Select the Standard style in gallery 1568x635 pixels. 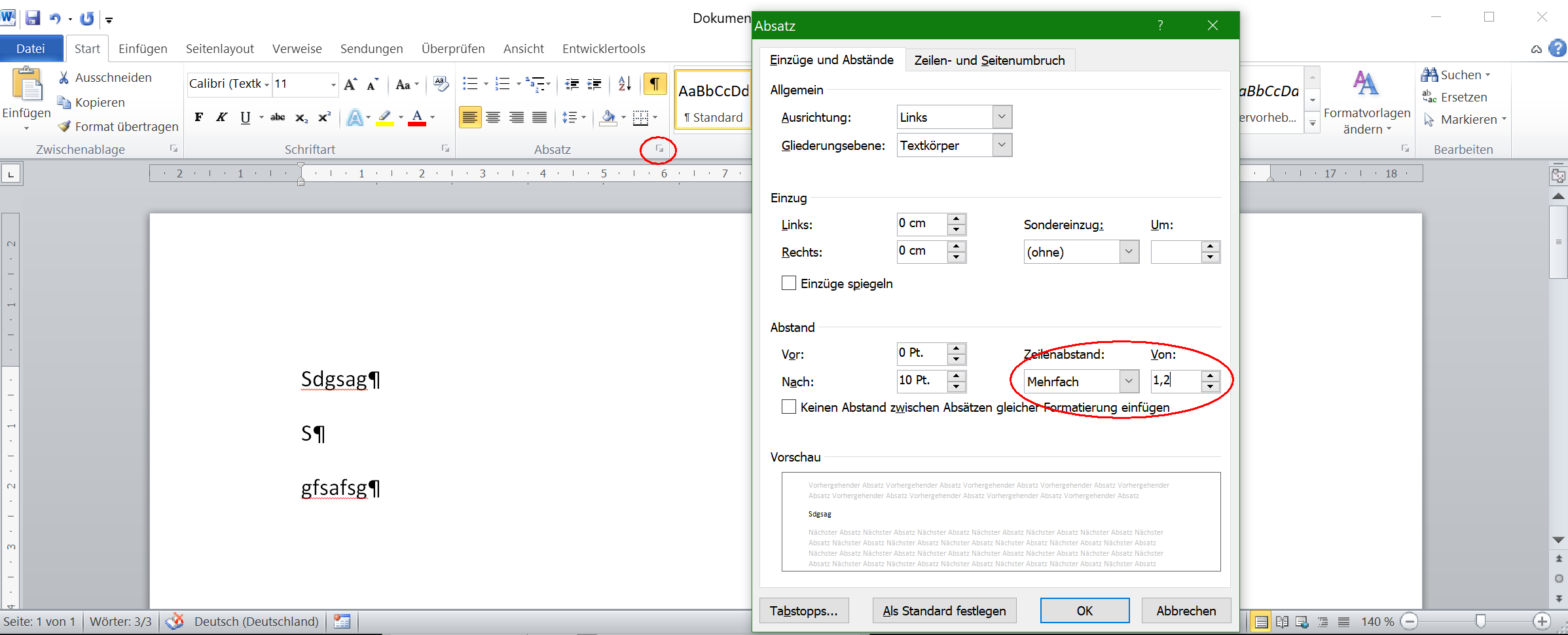[x=714, y=100]
